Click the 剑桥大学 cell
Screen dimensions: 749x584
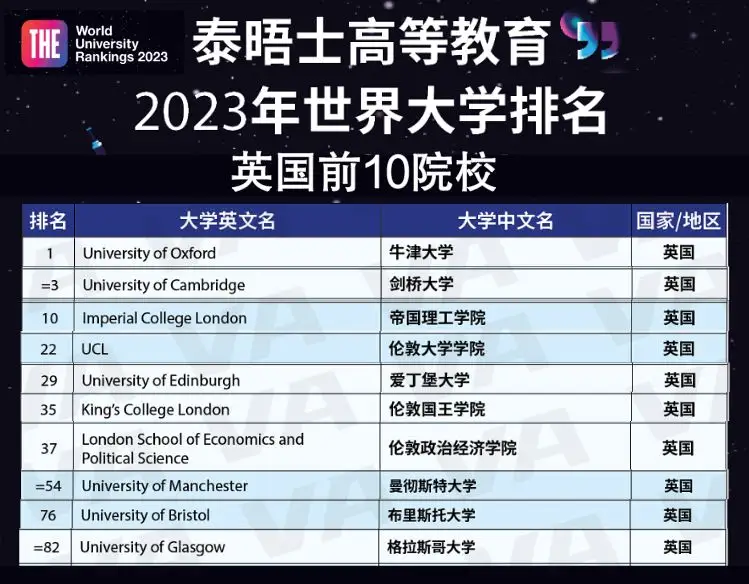(506, 285)
